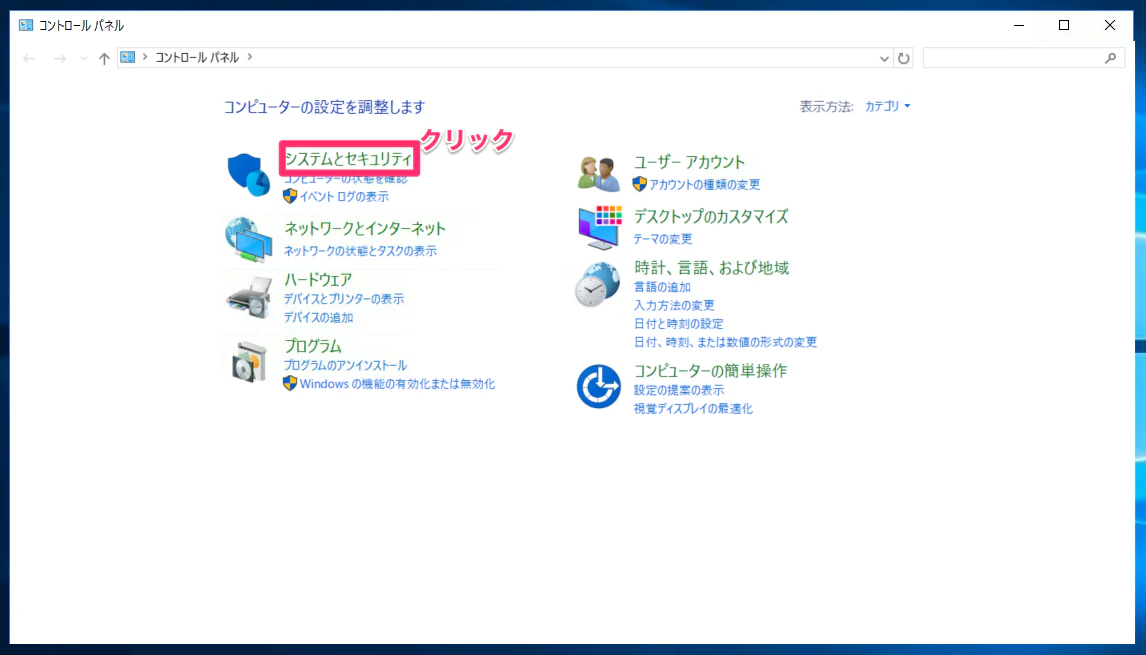Viewport: 1146px width, 655px height.
Task: Open the System and Security shield icon
Action: pos(248,175)
